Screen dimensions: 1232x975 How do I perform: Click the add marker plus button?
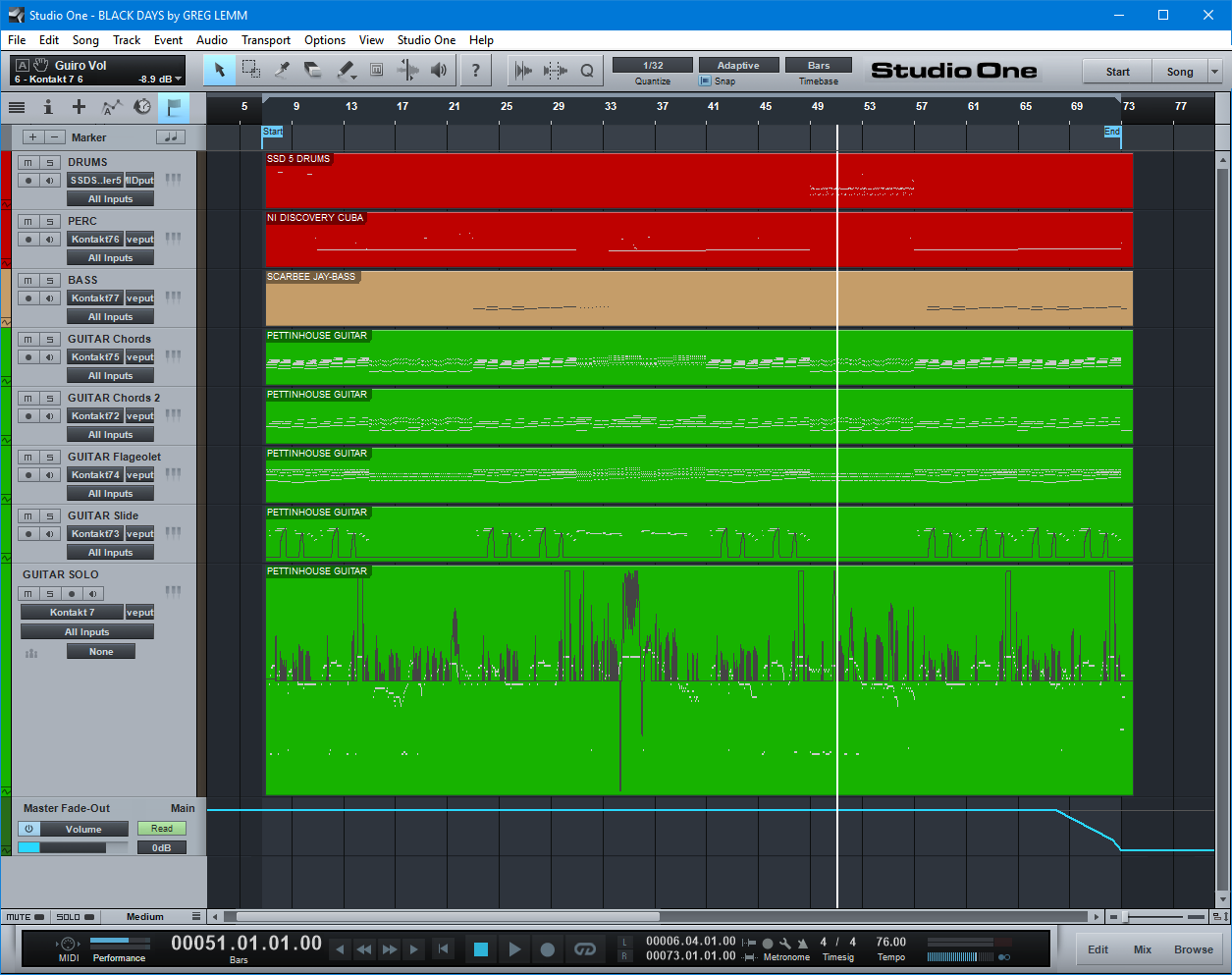point(32,137)
